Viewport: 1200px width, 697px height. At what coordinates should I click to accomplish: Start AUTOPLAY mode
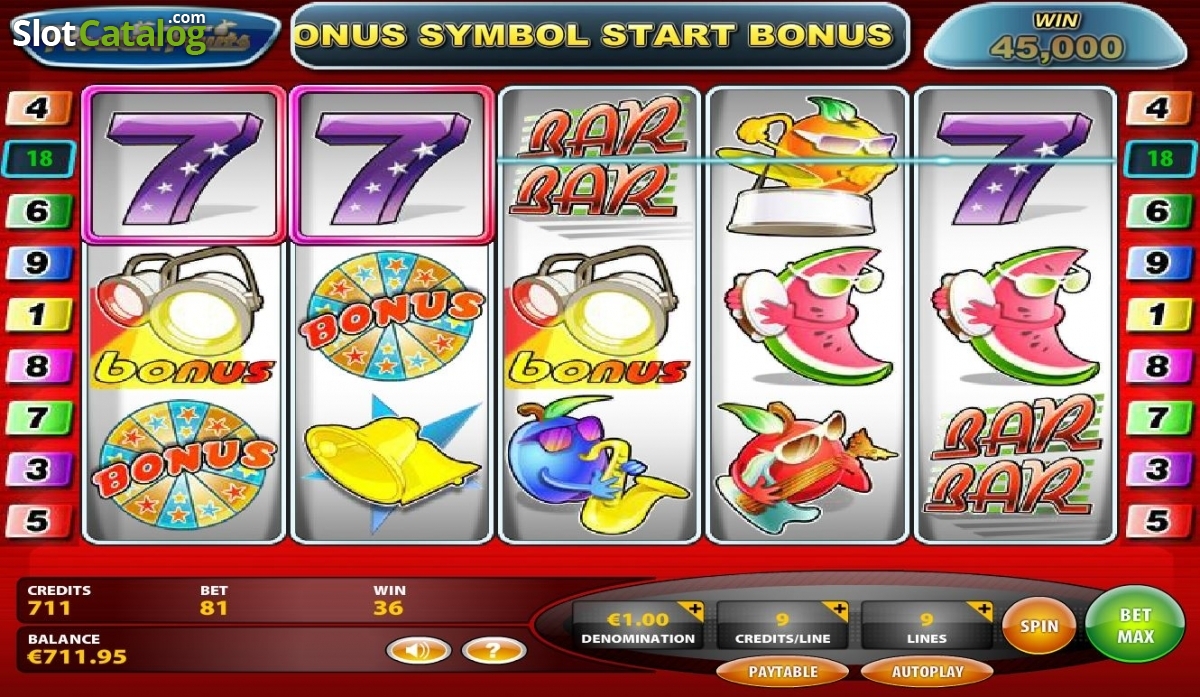[926, 672]
